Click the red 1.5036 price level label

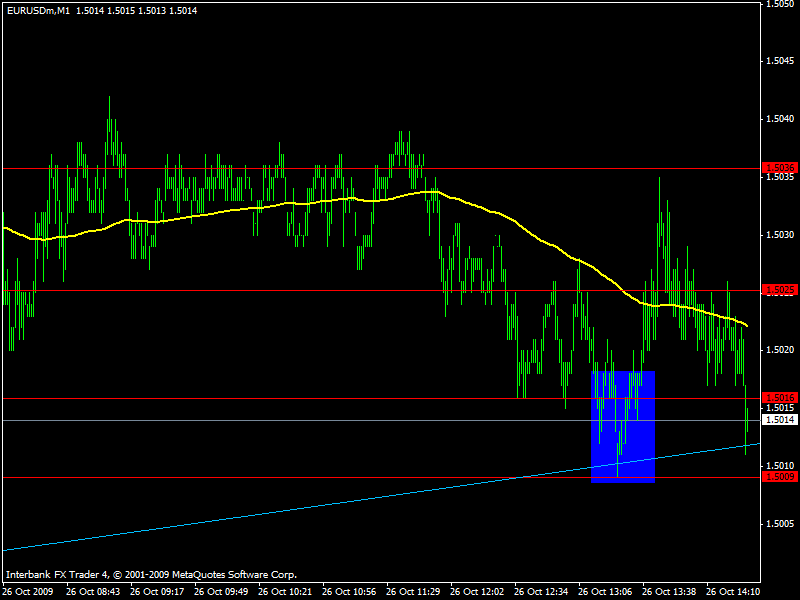(779, 167)
